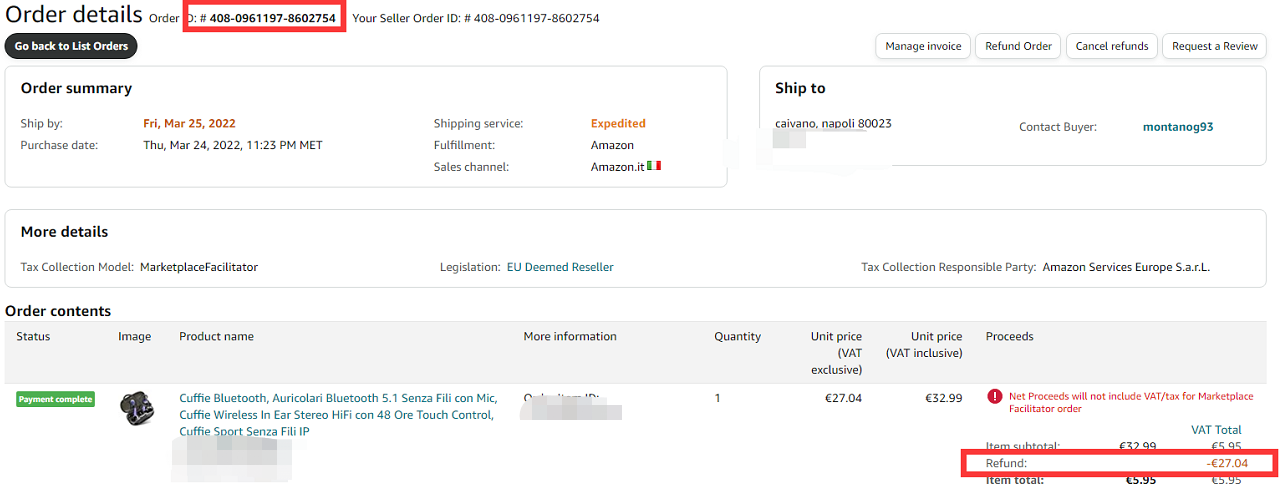This screenshot has width=1286, height=500.
Task: Click the Ship by date Fri, Mar 25, 2022
Action: pos(189,123)
